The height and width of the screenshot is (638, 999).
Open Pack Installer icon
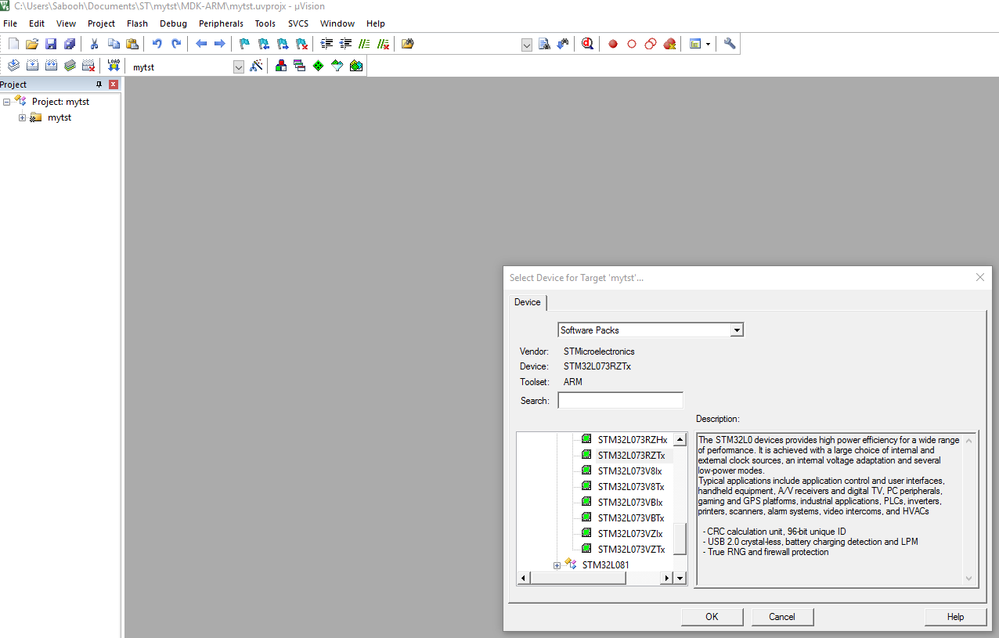[356, 66]
